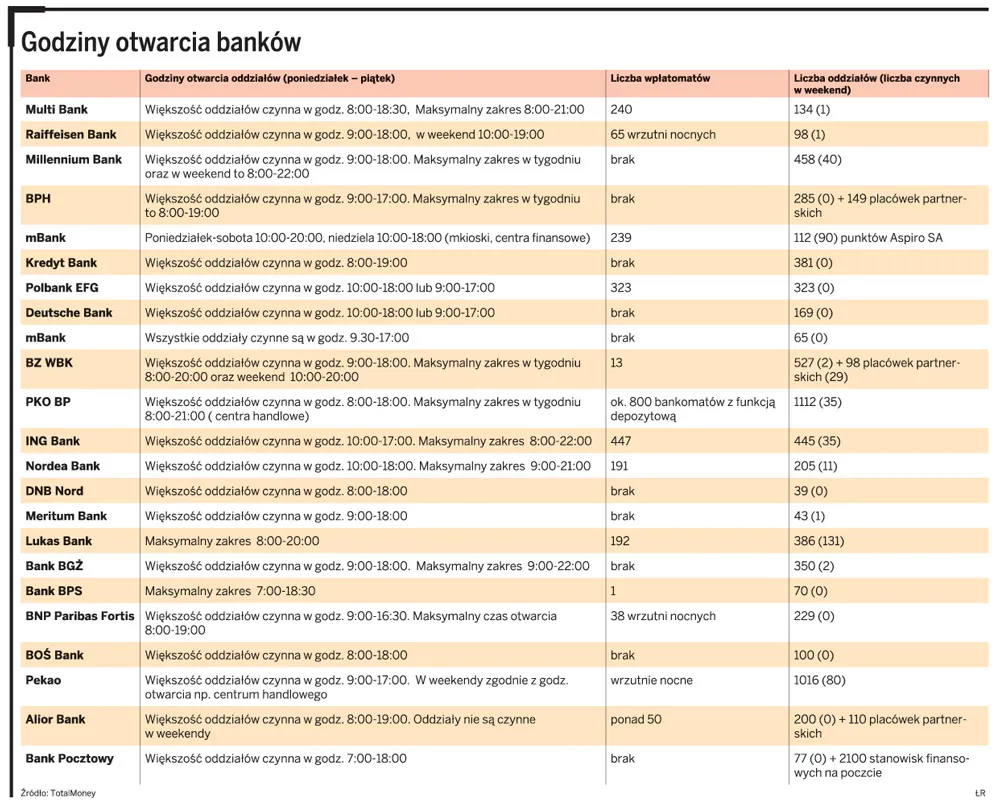This screenshot has width=1000, height=808.
Task: Click the Źródło: TotalMoney source text
Action: click(x=58, y=793)
